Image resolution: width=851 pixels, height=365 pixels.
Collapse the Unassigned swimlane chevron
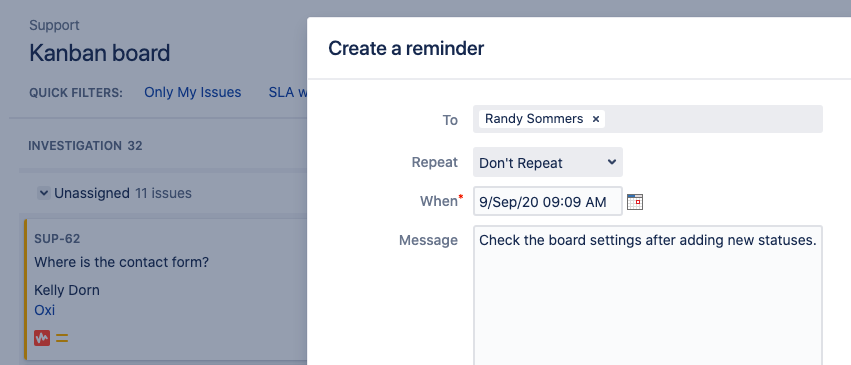click(x=44, y=193)
